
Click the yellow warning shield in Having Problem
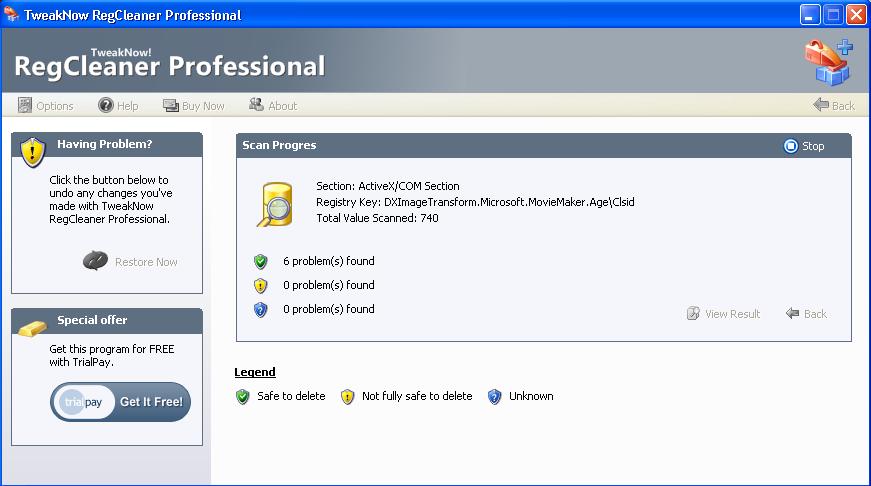33,152
